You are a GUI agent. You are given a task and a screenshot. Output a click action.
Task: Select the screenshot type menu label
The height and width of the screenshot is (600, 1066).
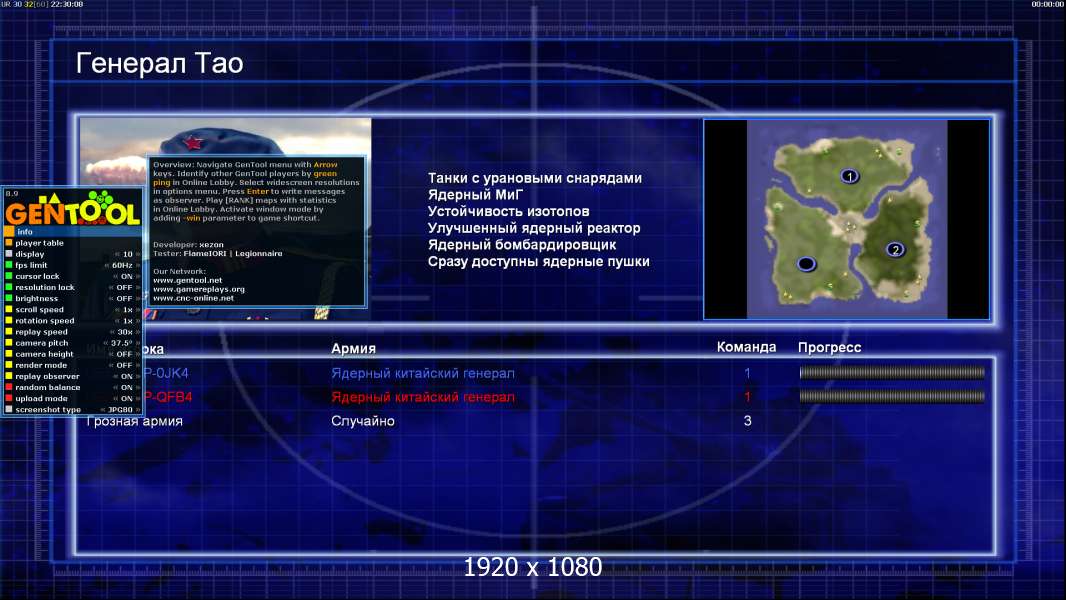48,410
